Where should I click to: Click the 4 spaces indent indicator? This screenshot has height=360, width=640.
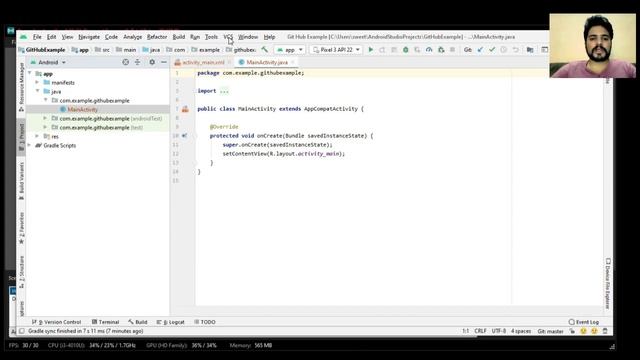pyautogui.click(x=521, y=331)
